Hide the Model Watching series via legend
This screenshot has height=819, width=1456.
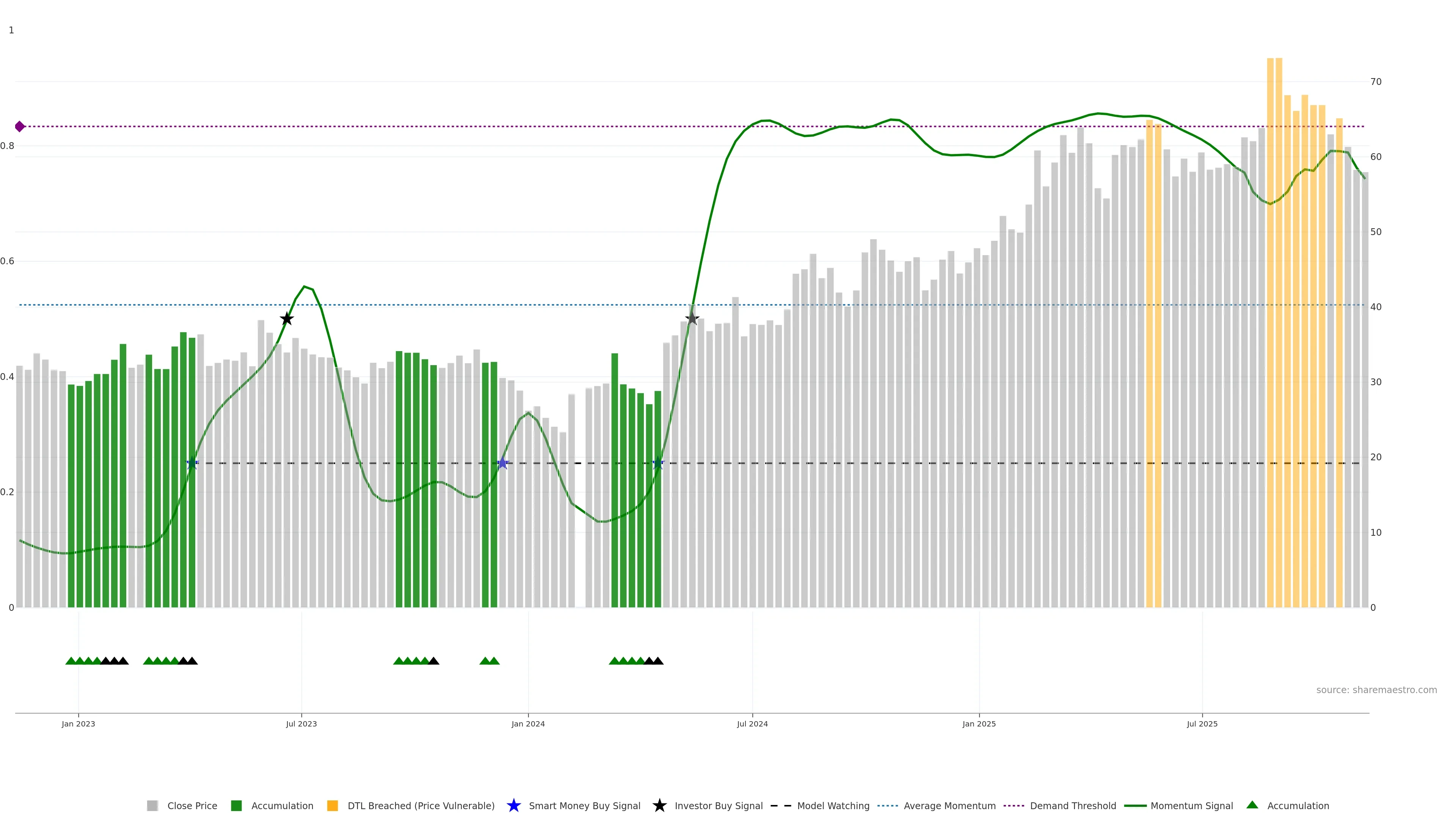[x=833, y=805]
